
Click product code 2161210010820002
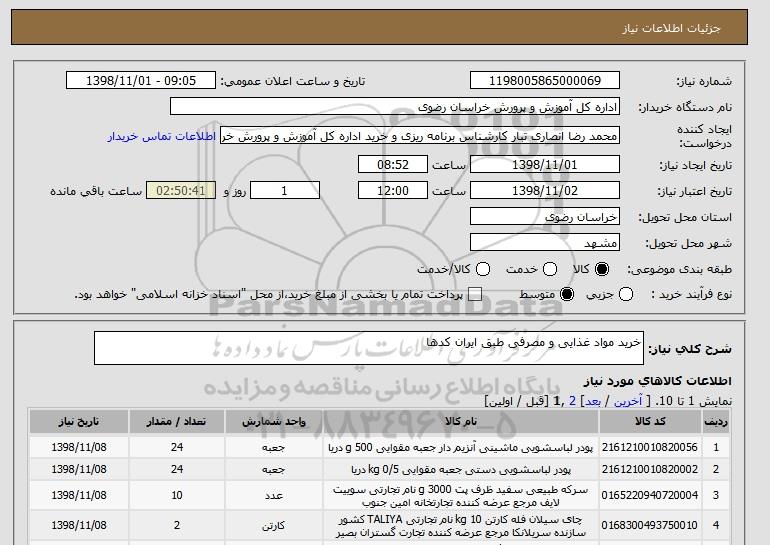tap(650, 469)
